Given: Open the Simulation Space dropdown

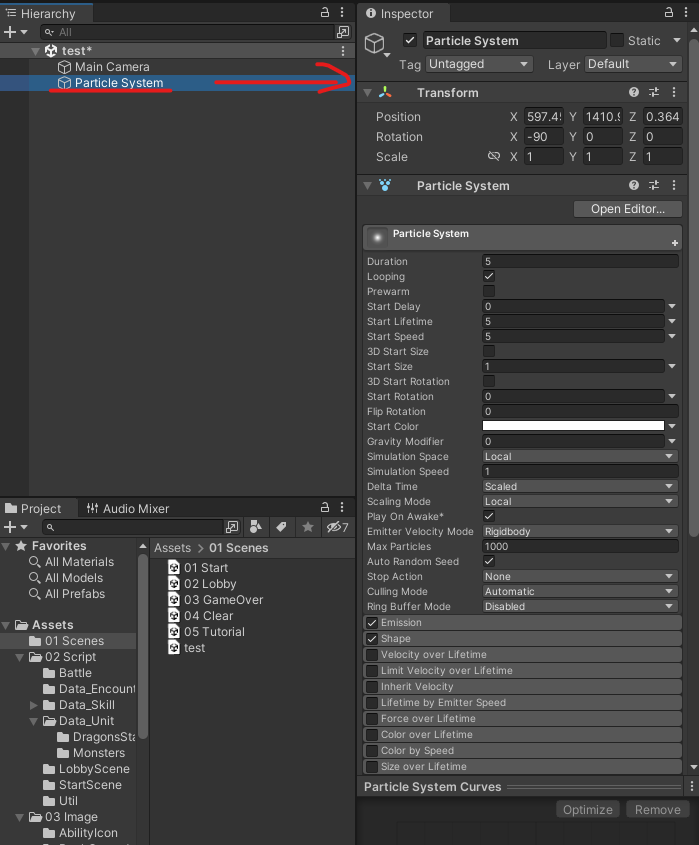Looking at the screenshot, I should 580,456.
